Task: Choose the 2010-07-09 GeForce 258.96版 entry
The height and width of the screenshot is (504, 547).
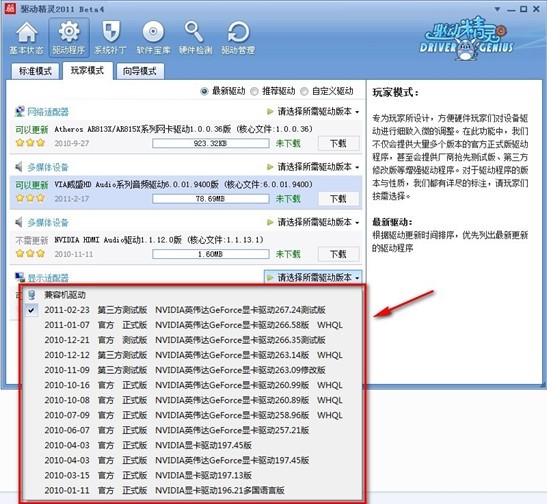Action: pos(192,415)
